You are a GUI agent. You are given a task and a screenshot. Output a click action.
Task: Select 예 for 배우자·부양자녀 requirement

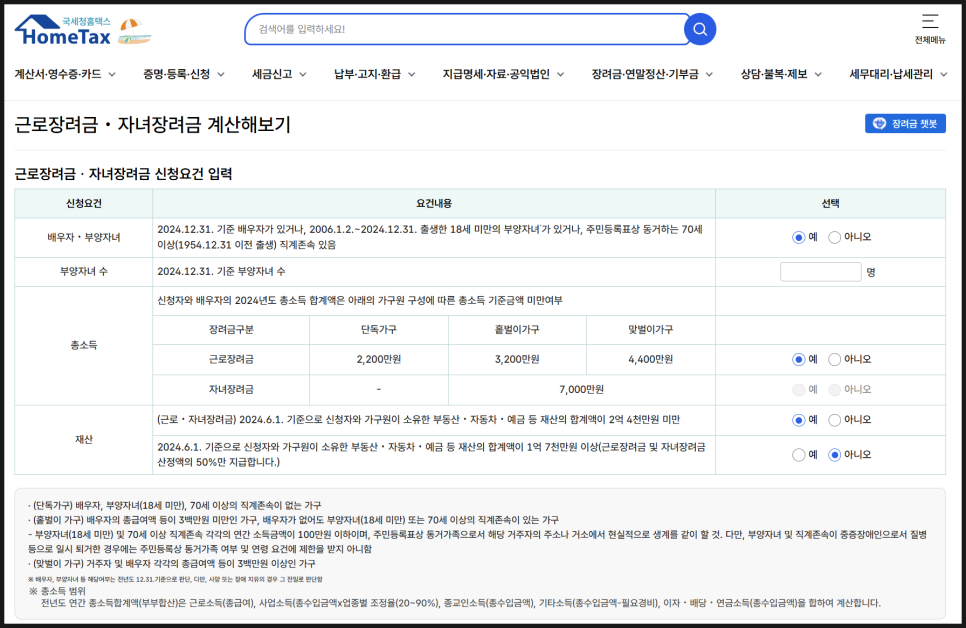pyautogui.click(x=798, y=237)
